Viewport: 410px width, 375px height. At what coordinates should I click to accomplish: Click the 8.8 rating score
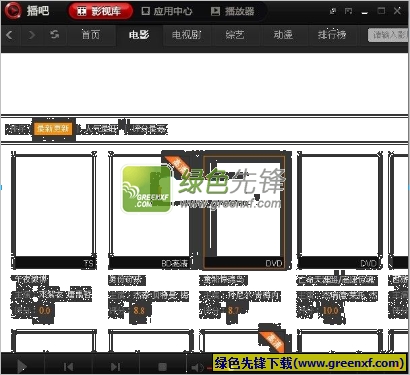pyautogui.click(x=139, y=311)
